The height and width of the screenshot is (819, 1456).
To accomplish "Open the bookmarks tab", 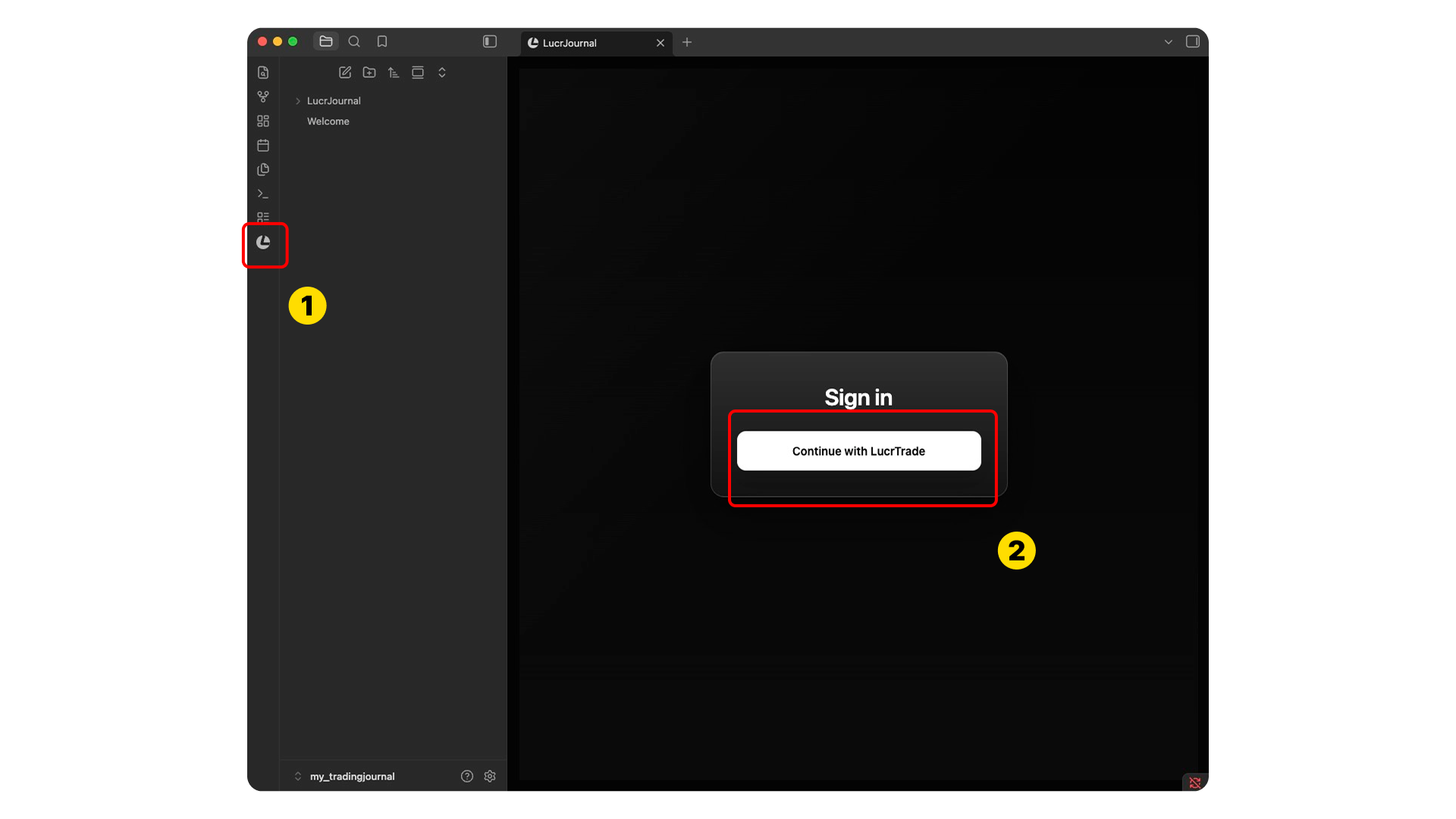I will tap(382, 42).
